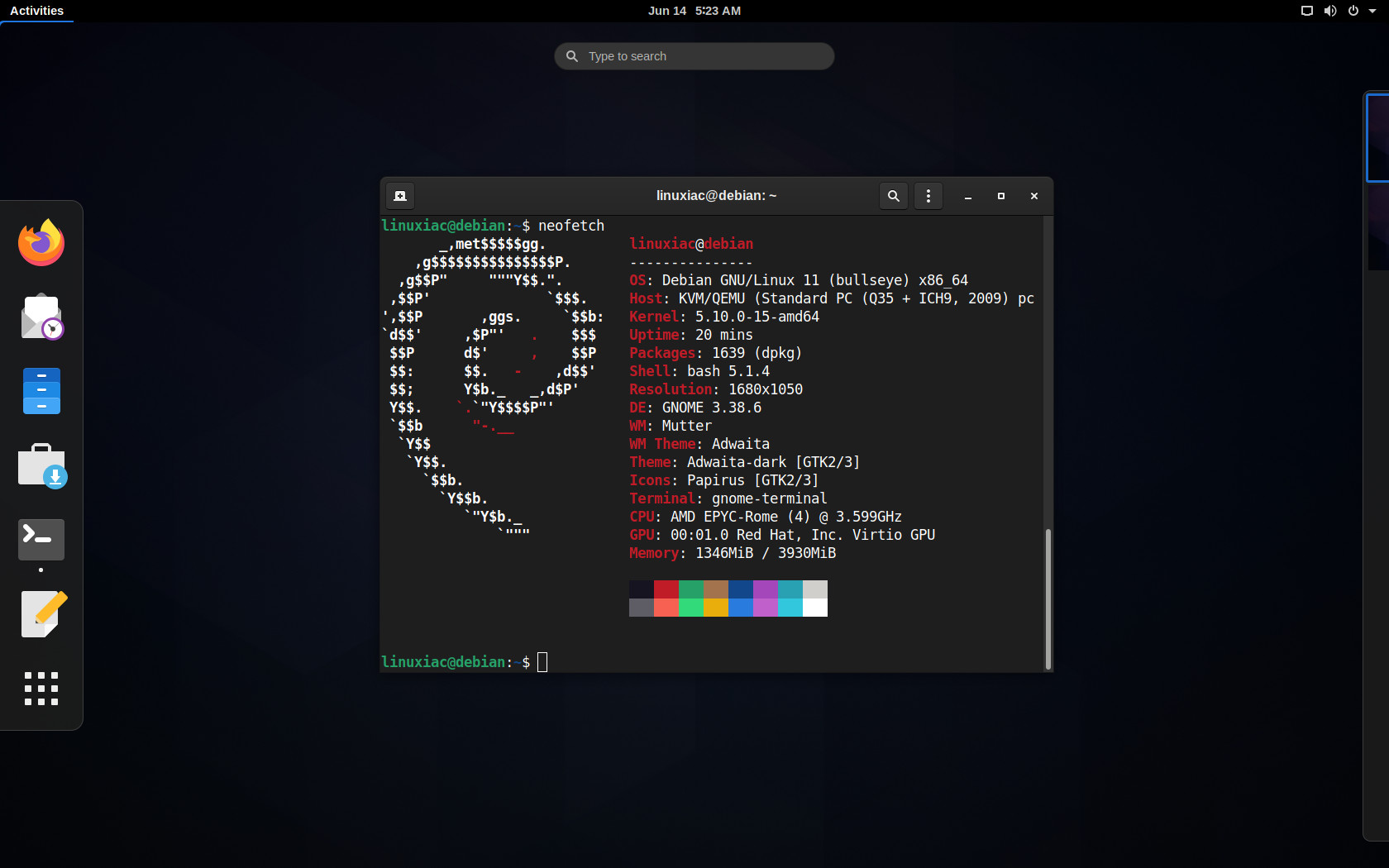Click the purple color block in neofetch
Image resolution: width=1389 pixels, height=868 pixels.
click(766, 589)
